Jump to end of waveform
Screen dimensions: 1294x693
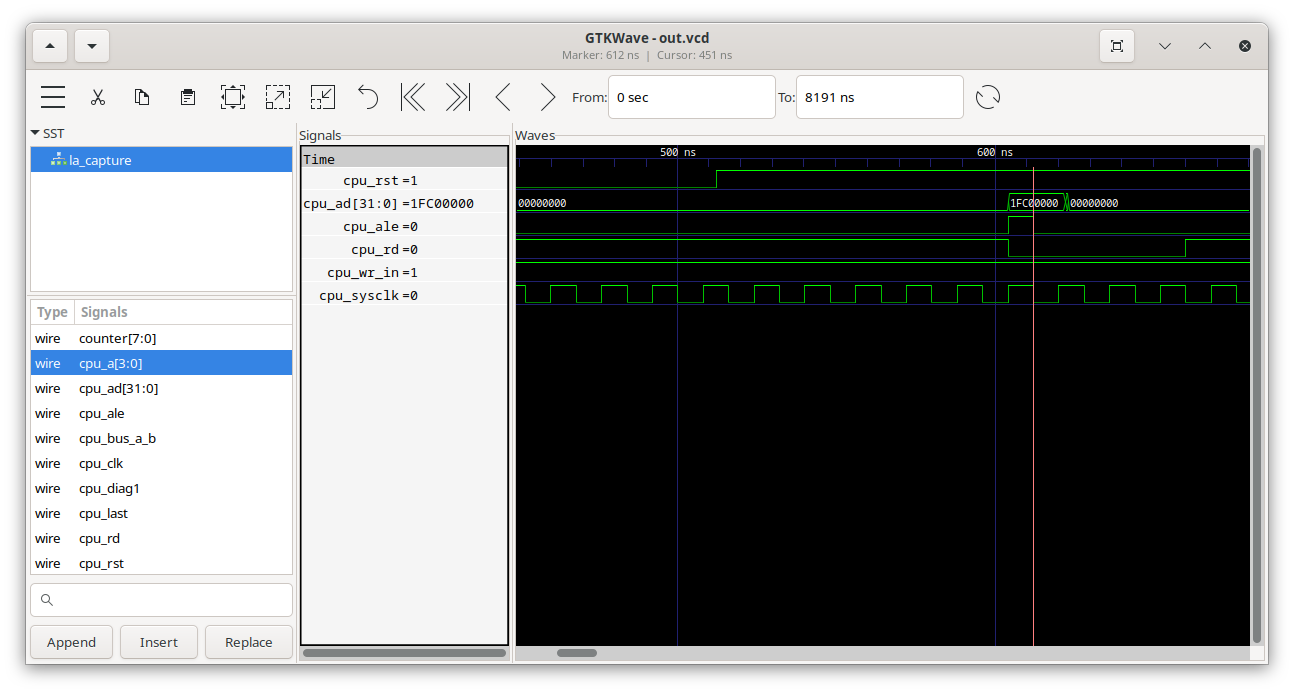(457, 97)
